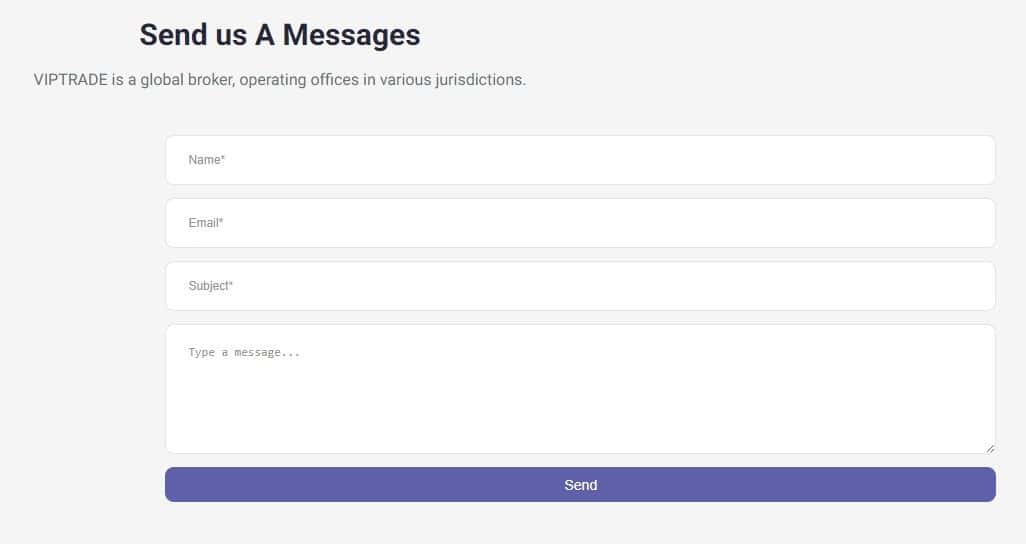Click the 'Name*' placeholder text

[x=207, y=160]
